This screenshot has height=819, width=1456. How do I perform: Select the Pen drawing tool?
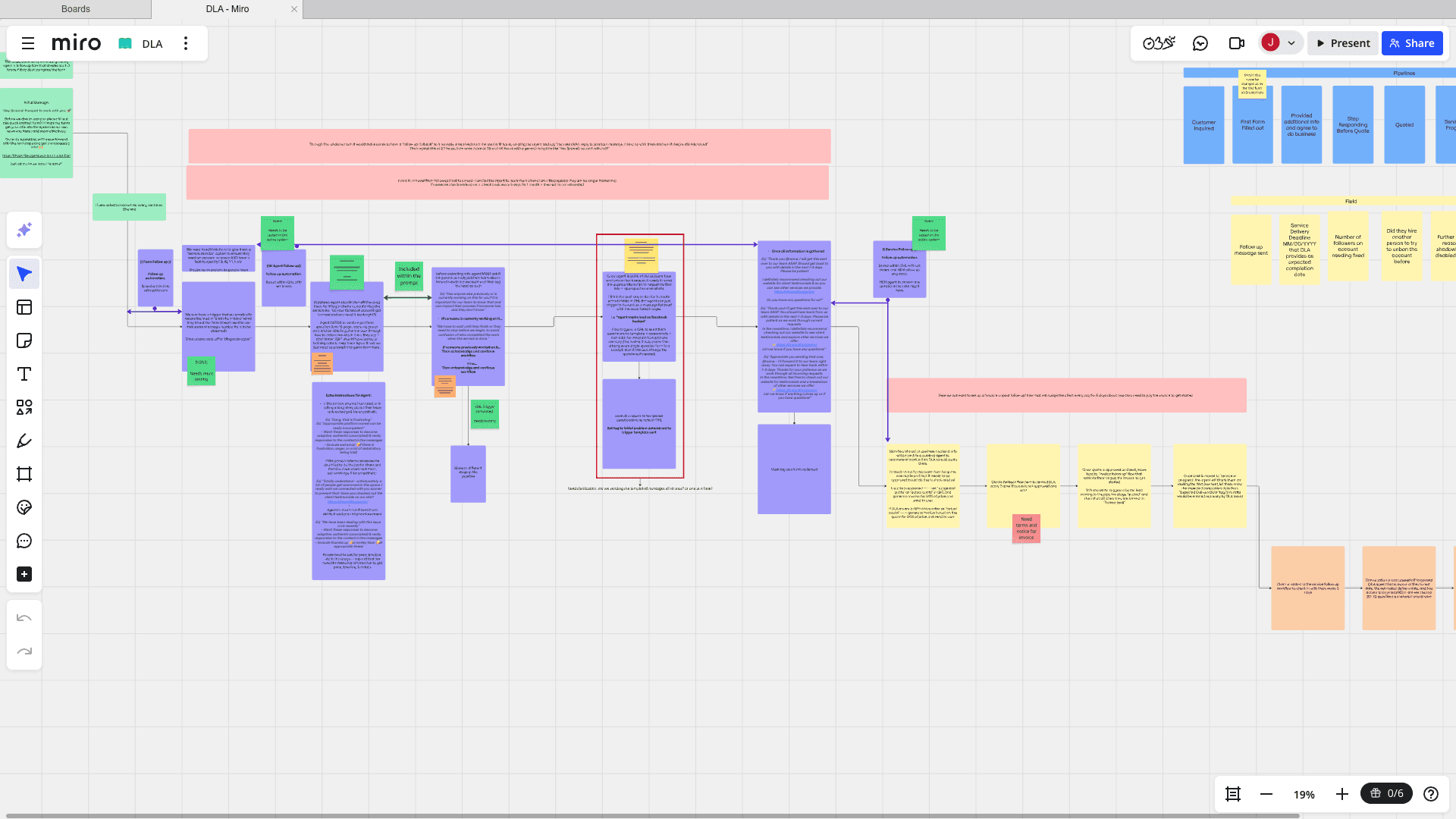click(24, 441)
